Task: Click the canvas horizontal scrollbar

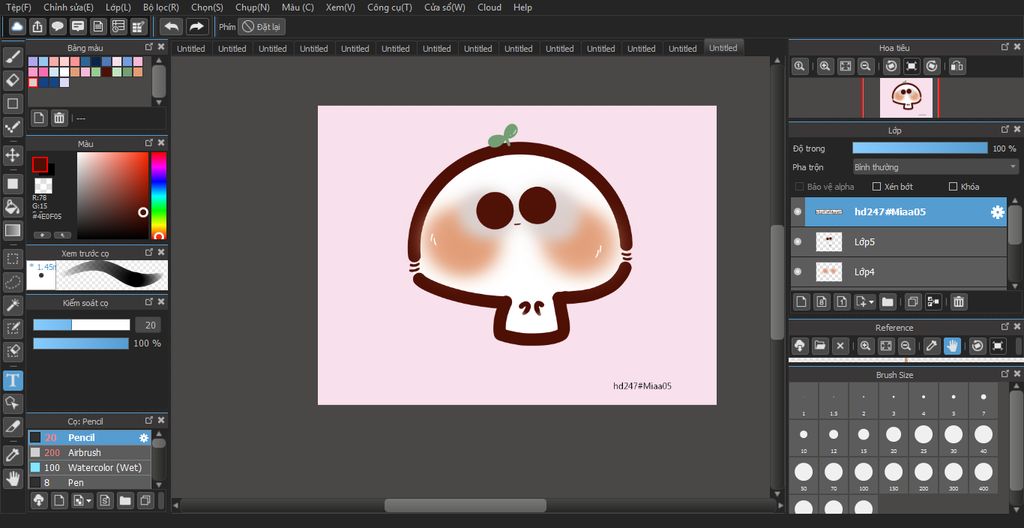Action: [465, 505]
